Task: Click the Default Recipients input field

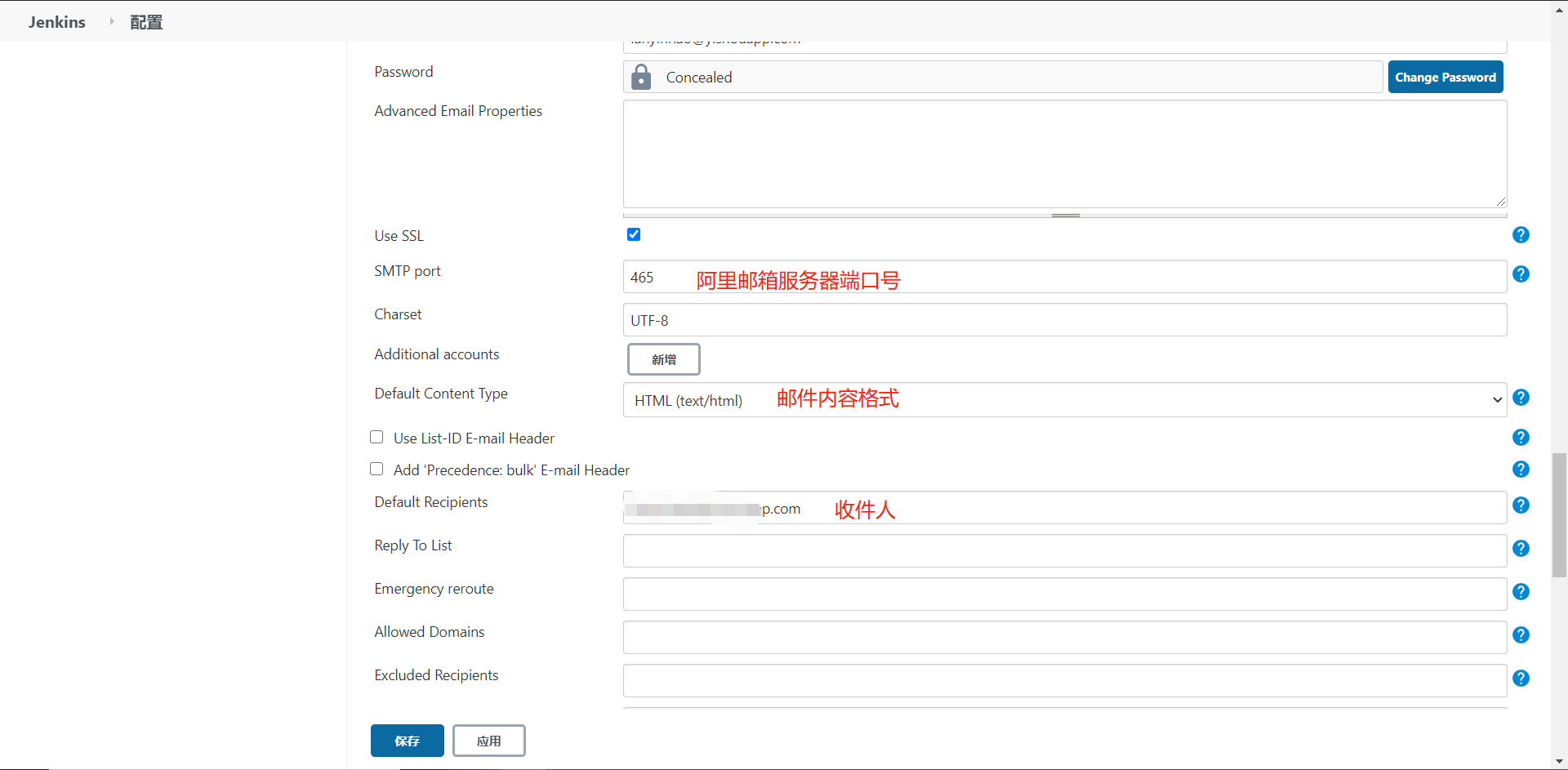Action: pyautogui.click(x=1065, y=508)
